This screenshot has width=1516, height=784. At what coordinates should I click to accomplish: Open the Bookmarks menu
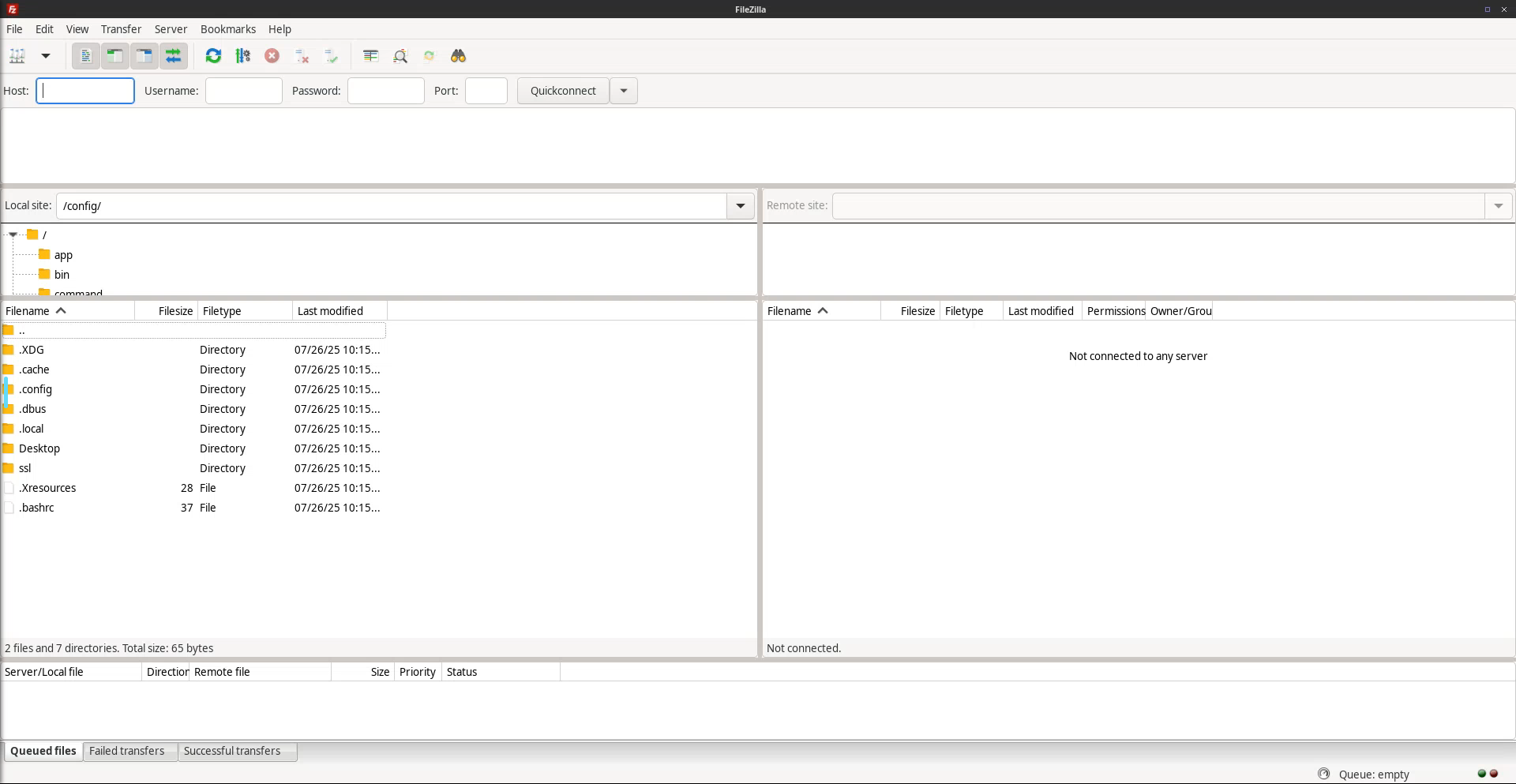click(x=228, y=29)
